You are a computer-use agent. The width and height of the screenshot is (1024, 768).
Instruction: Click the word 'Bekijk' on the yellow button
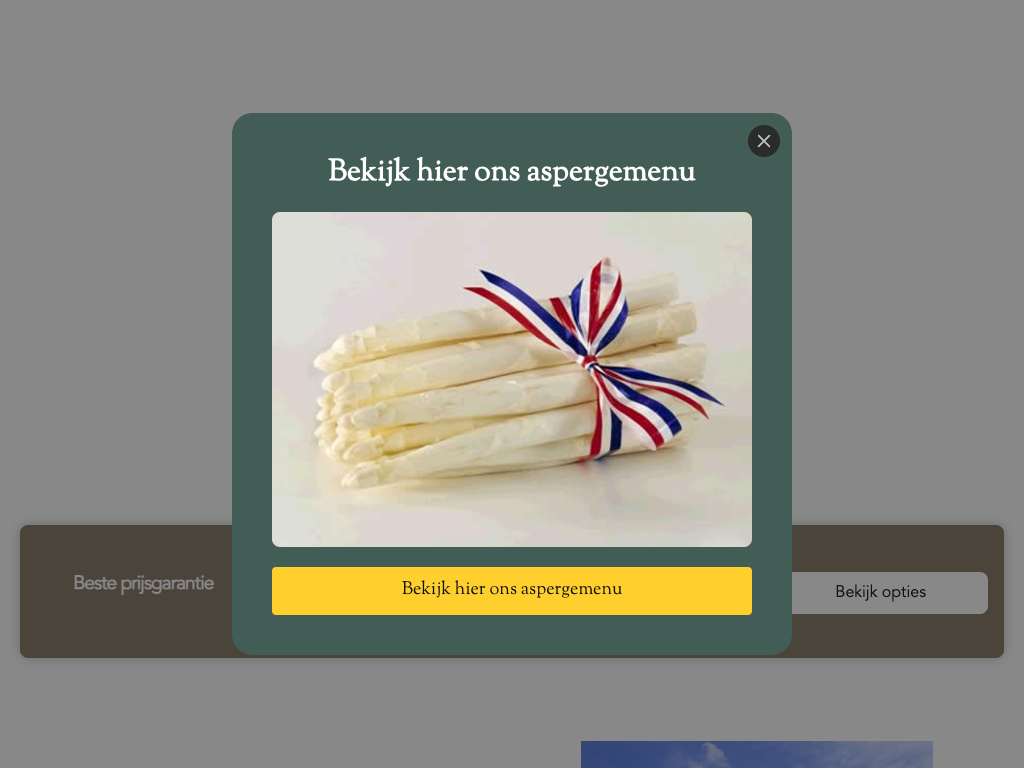(x=426, y=589)
